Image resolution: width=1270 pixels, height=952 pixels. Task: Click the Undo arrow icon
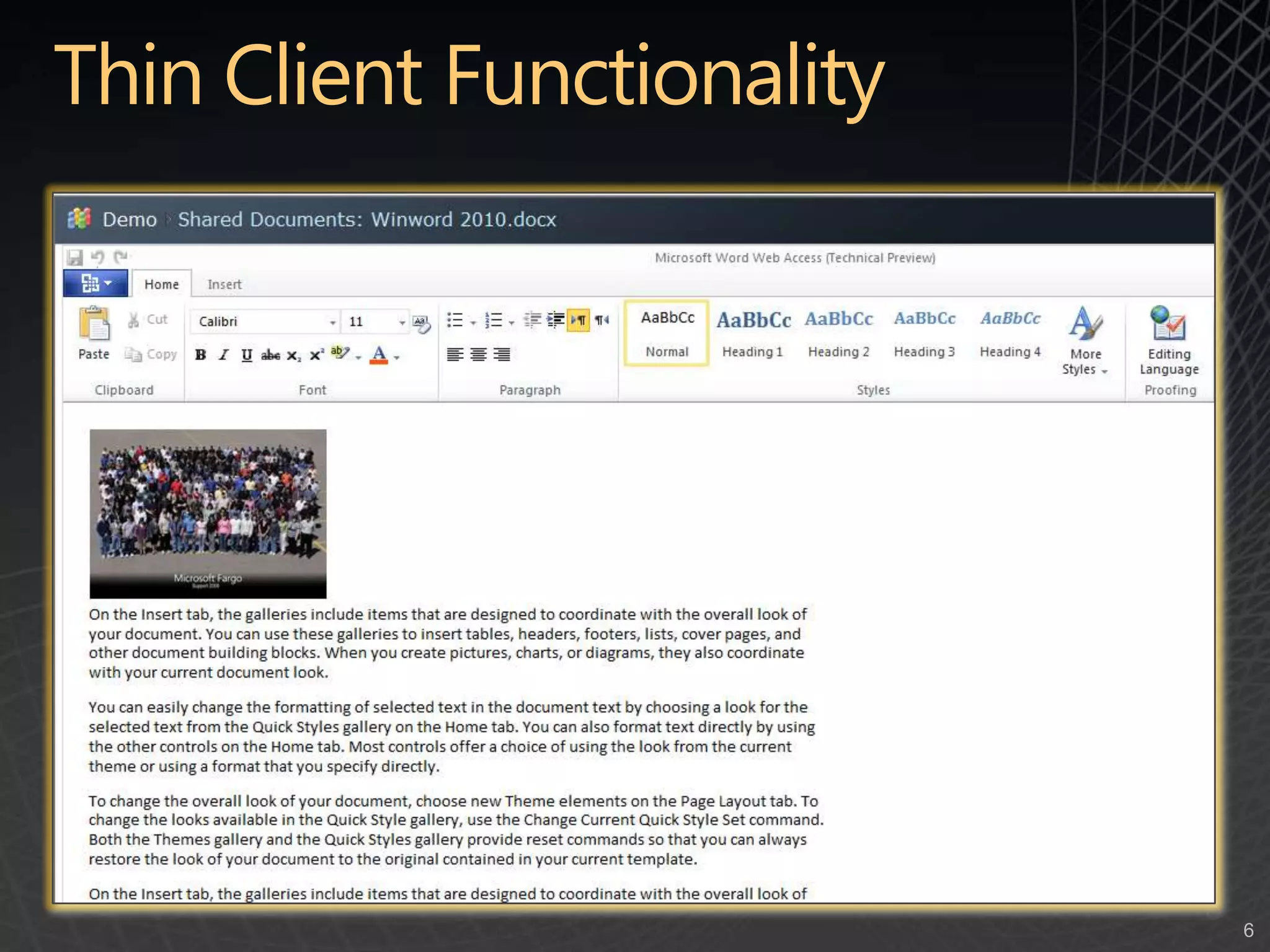[x=97, y=257]
